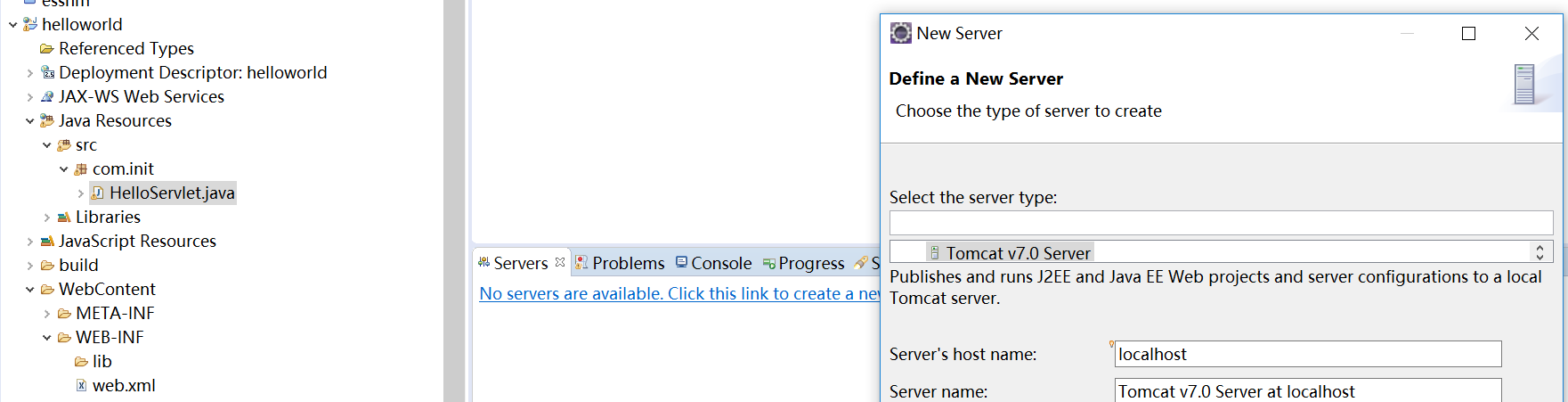
Task: Close the Servers view tab
Action: (x=560, y=262)
